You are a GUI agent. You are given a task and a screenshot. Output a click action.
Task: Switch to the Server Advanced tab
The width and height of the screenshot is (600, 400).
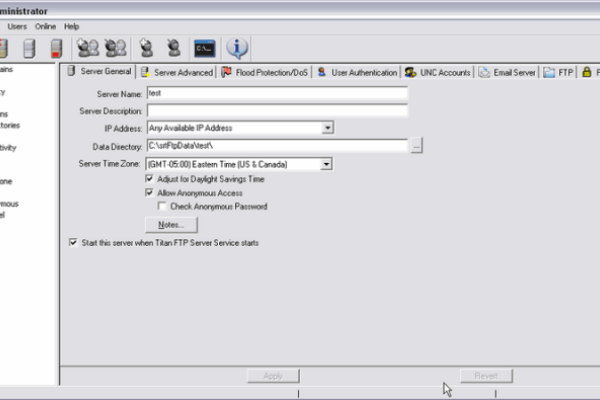[x=177, y=72]
